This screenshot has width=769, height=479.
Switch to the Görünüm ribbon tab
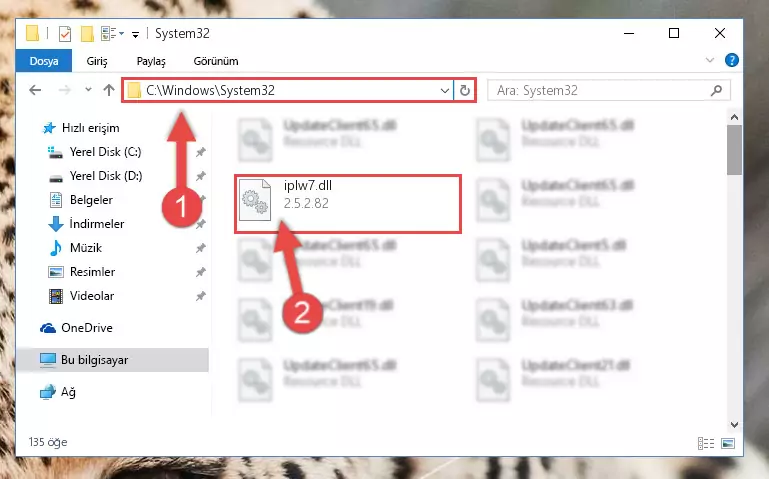(x=216, y=61)
